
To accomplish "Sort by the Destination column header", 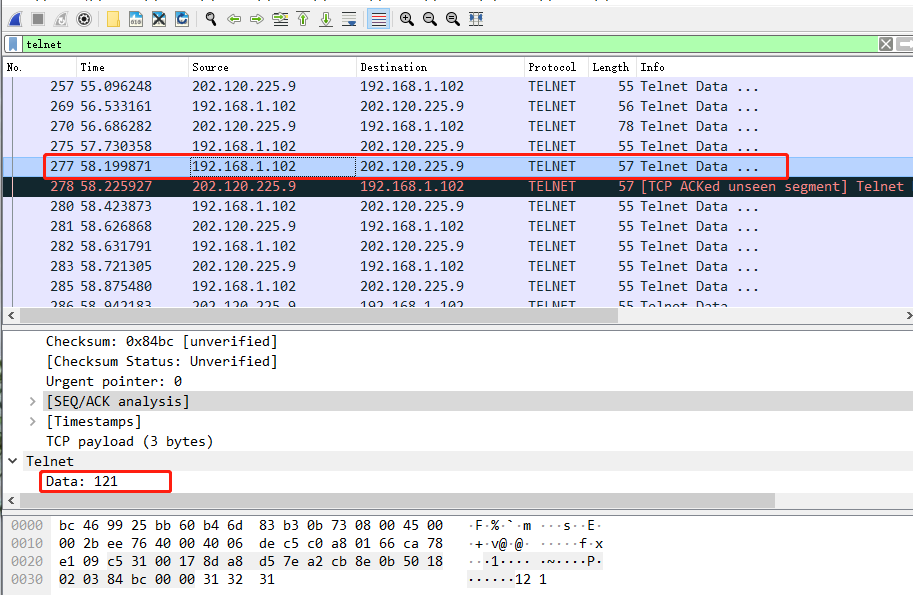I will click(440, 68).
